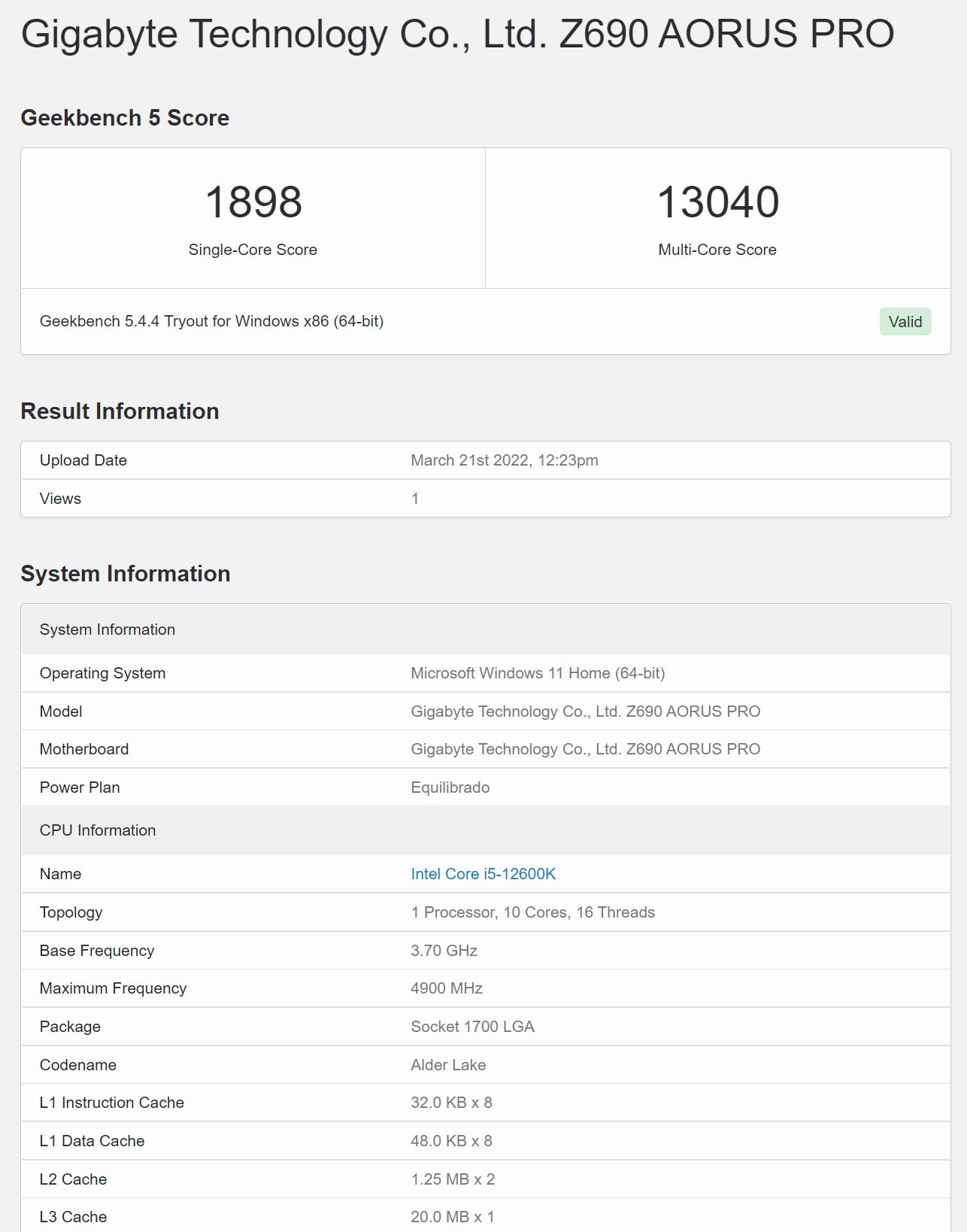Select the multi-core score 13040
967x1232 pixels.
tap(718, 202)
